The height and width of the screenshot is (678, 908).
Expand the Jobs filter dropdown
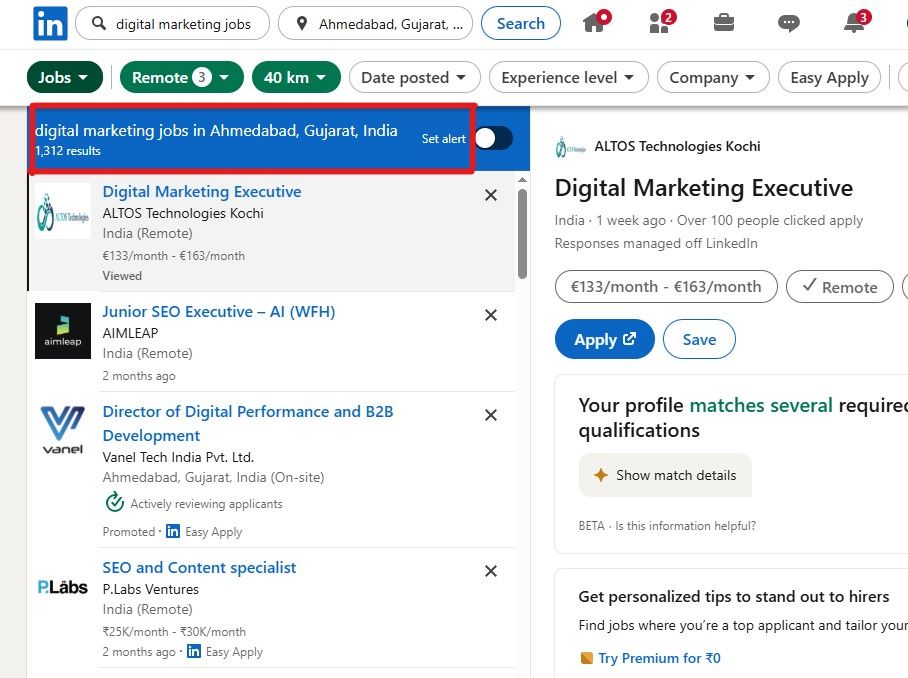pyautogui.click(x=64, y=77)
